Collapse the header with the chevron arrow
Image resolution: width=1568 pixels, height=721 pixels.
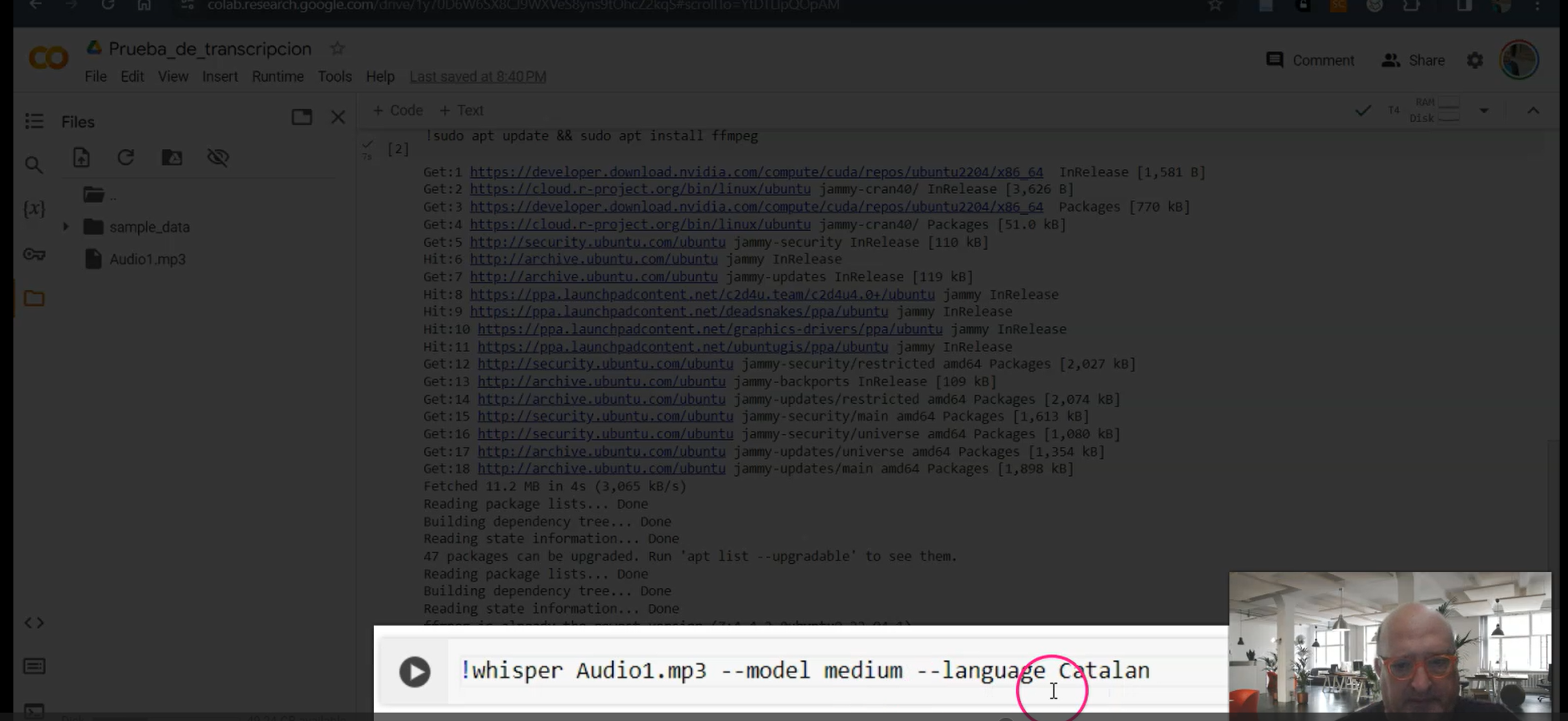(x=1533, y=110)
